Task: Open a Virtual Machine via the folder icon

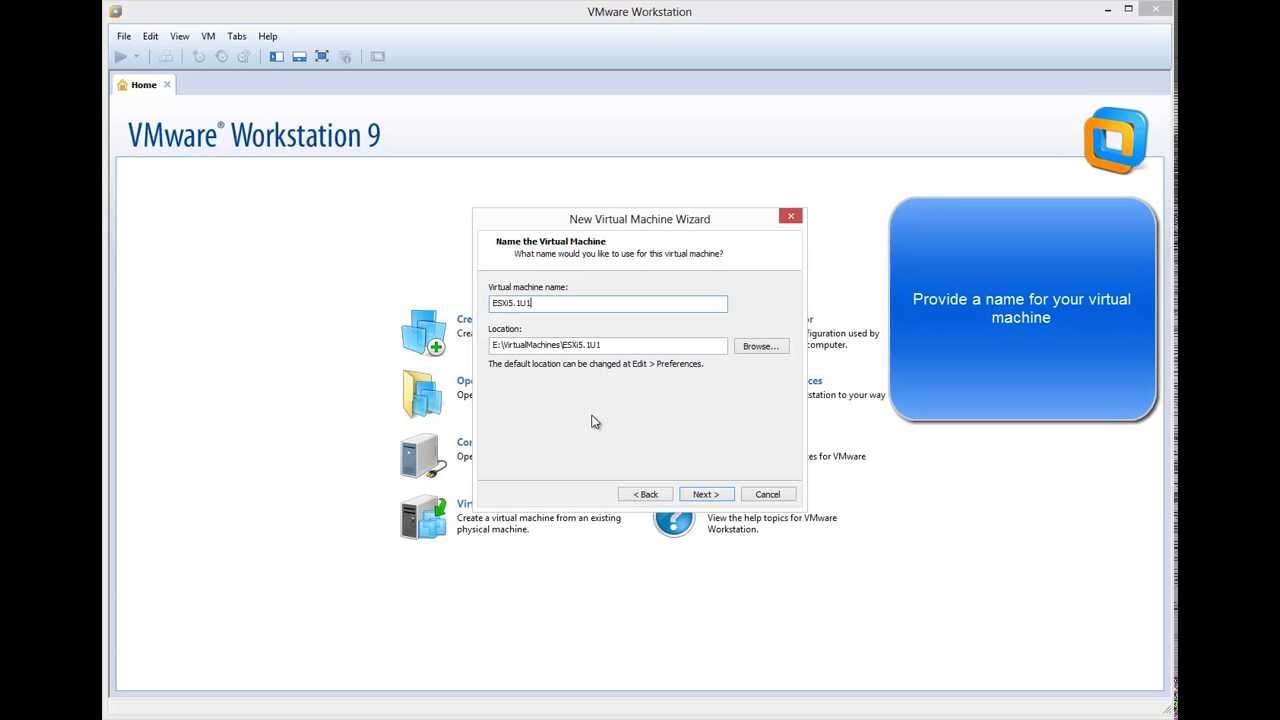Action: point(424,393)
